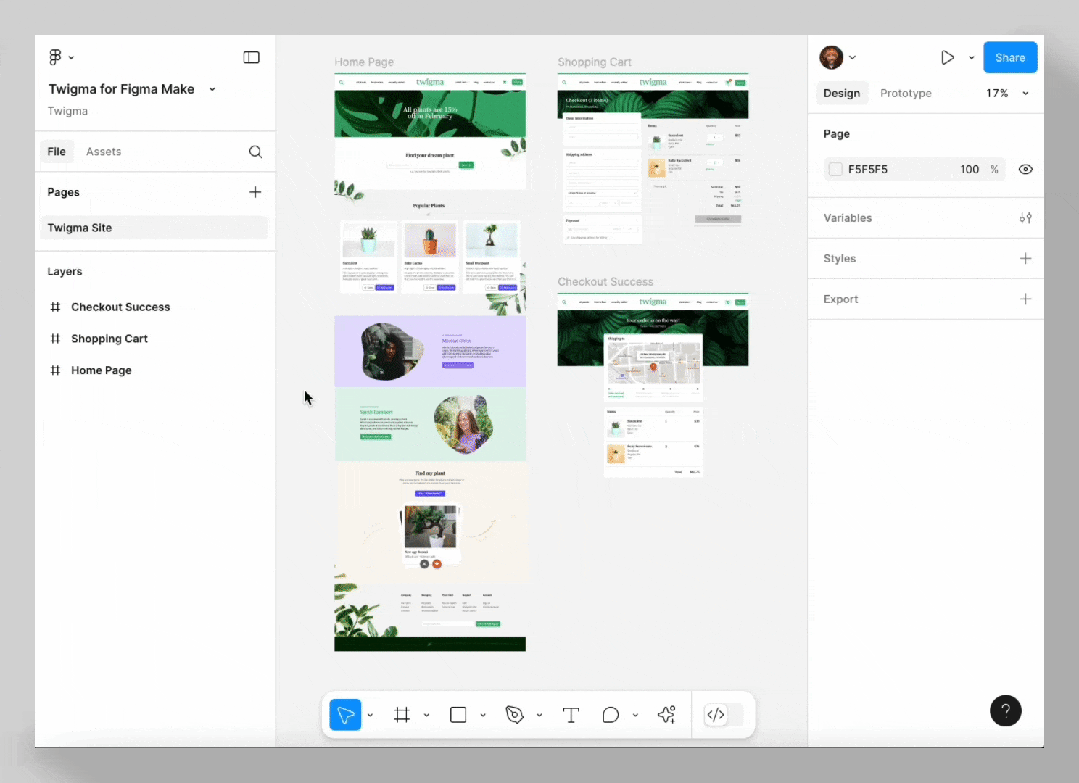Open the Figma main menu logo
The image size is (1079, 783).
click(x=55, y=57)
